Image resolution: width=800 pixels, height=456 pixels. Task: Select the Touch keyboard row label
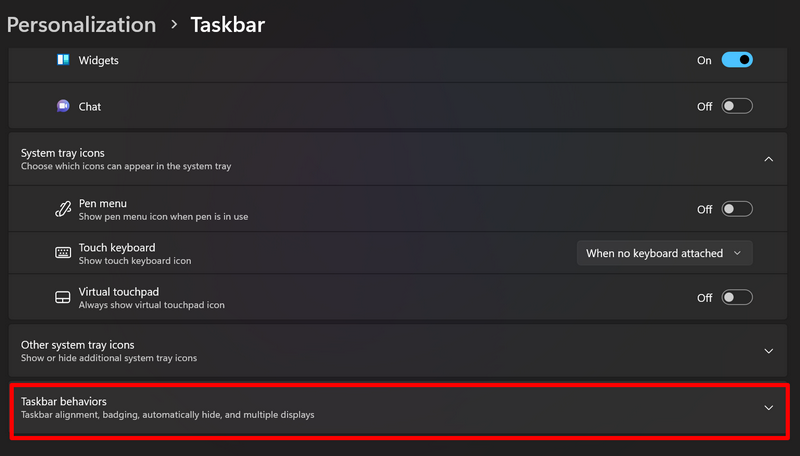tap(117, 247)
